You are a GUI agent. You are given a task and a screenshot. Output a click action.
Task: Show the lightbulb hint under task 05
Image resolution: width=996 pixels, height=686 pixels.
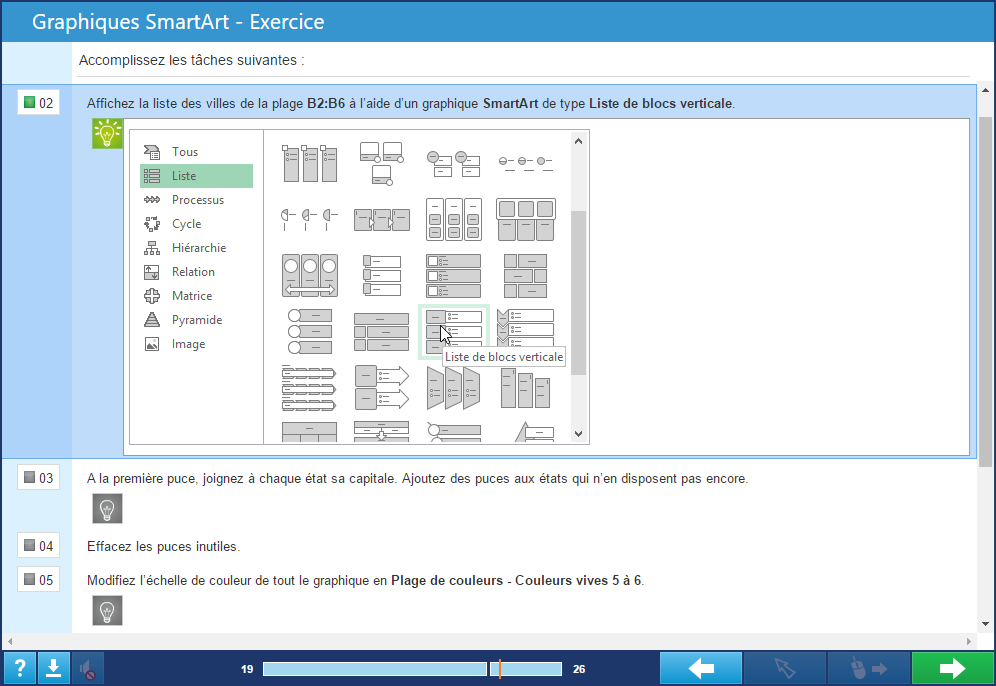pyautogui.click(x=107, y=610)
